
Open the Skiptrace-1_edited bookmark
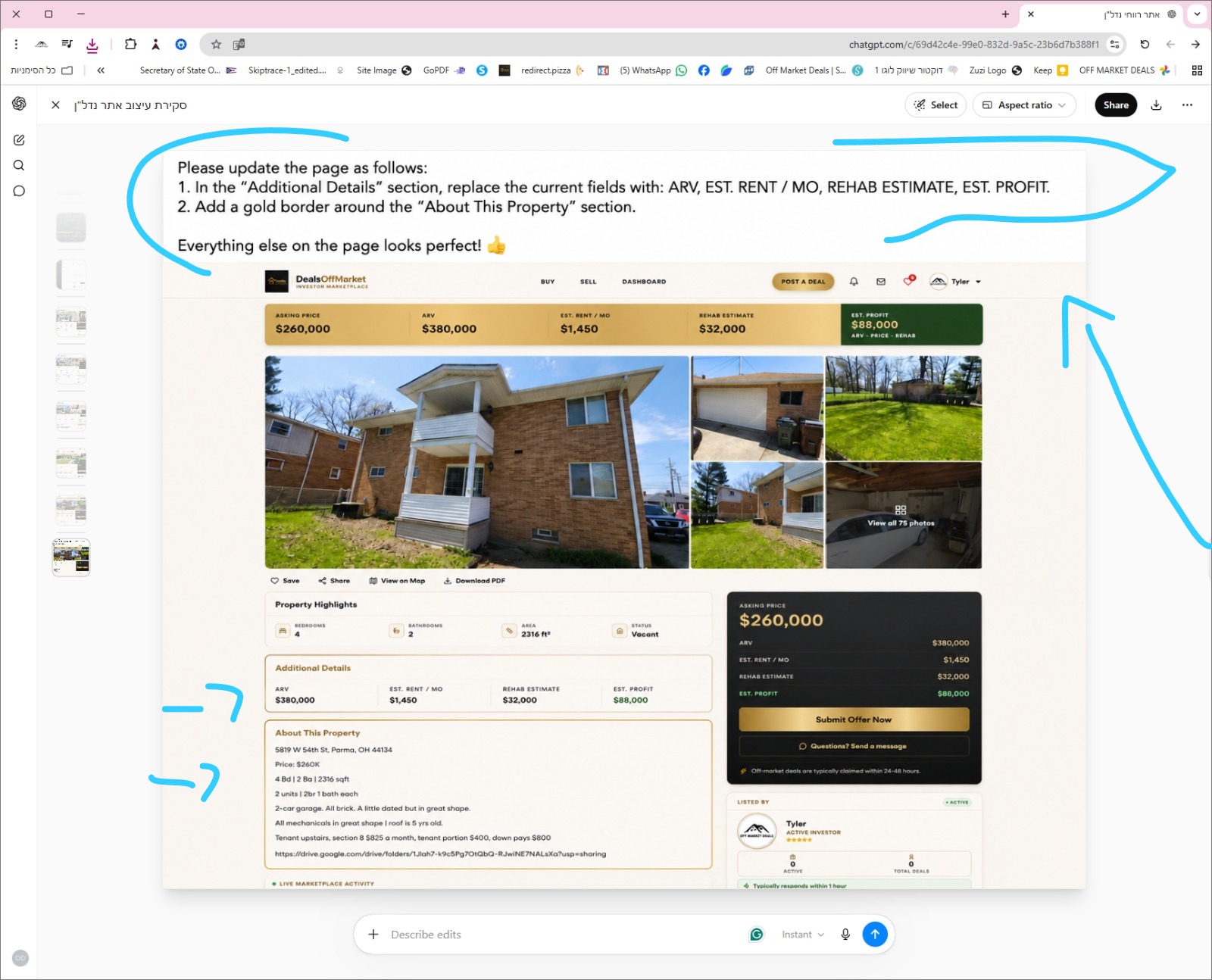(296, 70)
